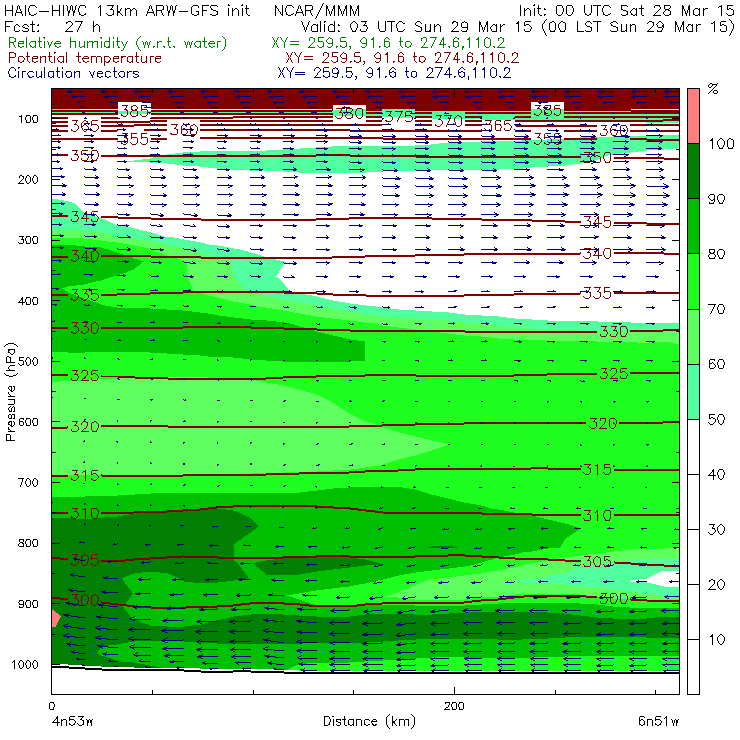Click the '10' colorbar value label

716,640
